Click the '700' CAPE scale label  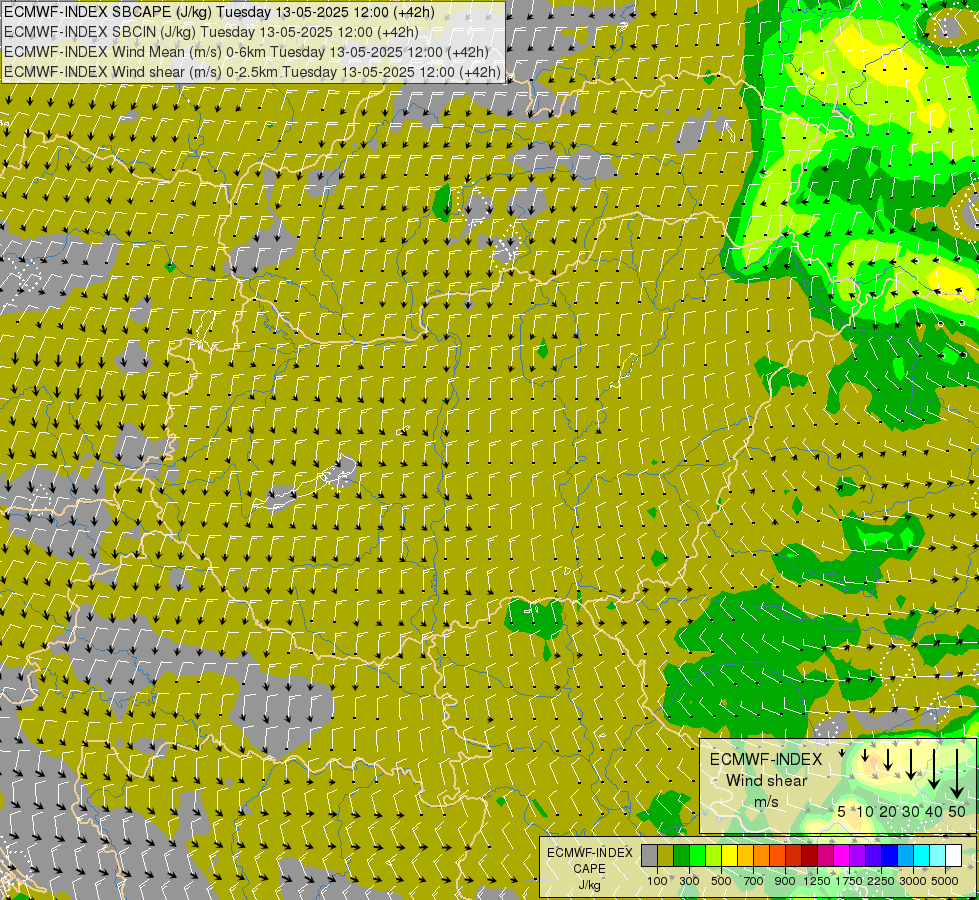(754, 881)
